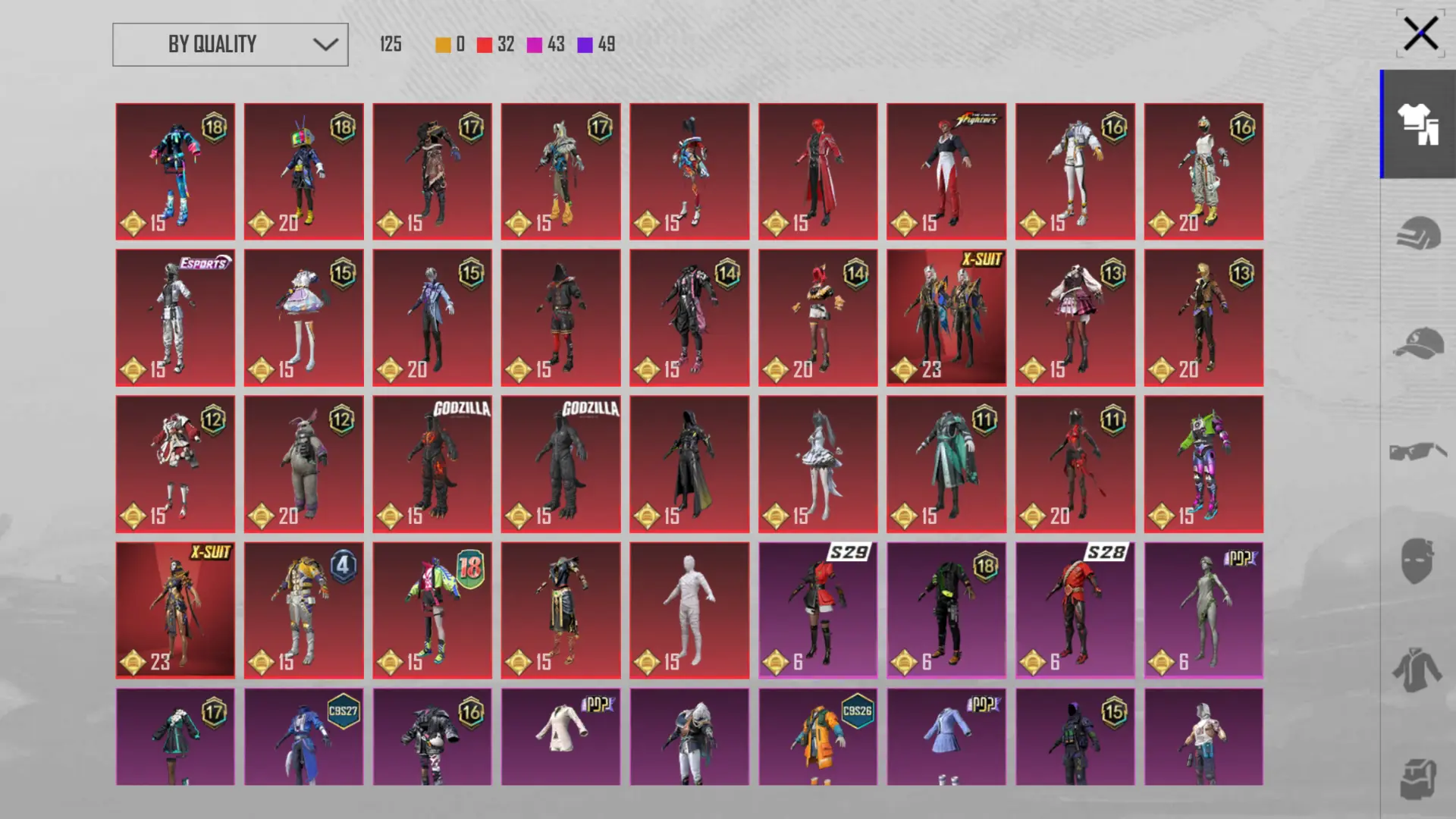This screenshot has height=819, width=1456.
Task: Close the inventory with the X icon
Action: coord(1420,34)
